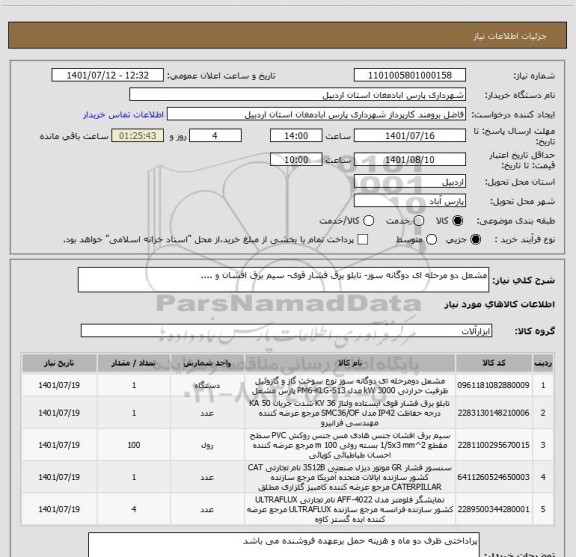Viewport: 576px width, 557px height.
Task: Click the تاریخ نیاز column header
Action: 59,363
